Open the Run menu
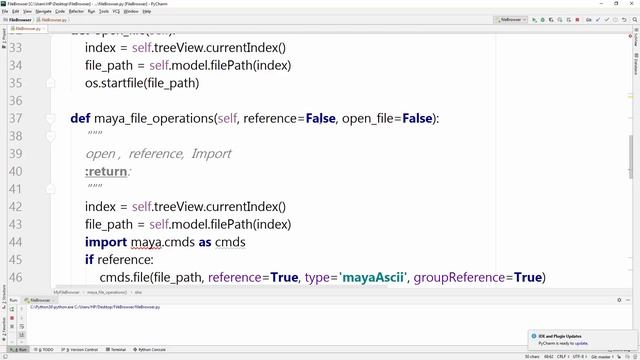Screen dimensions: 640x360 (x=91, y=11)
